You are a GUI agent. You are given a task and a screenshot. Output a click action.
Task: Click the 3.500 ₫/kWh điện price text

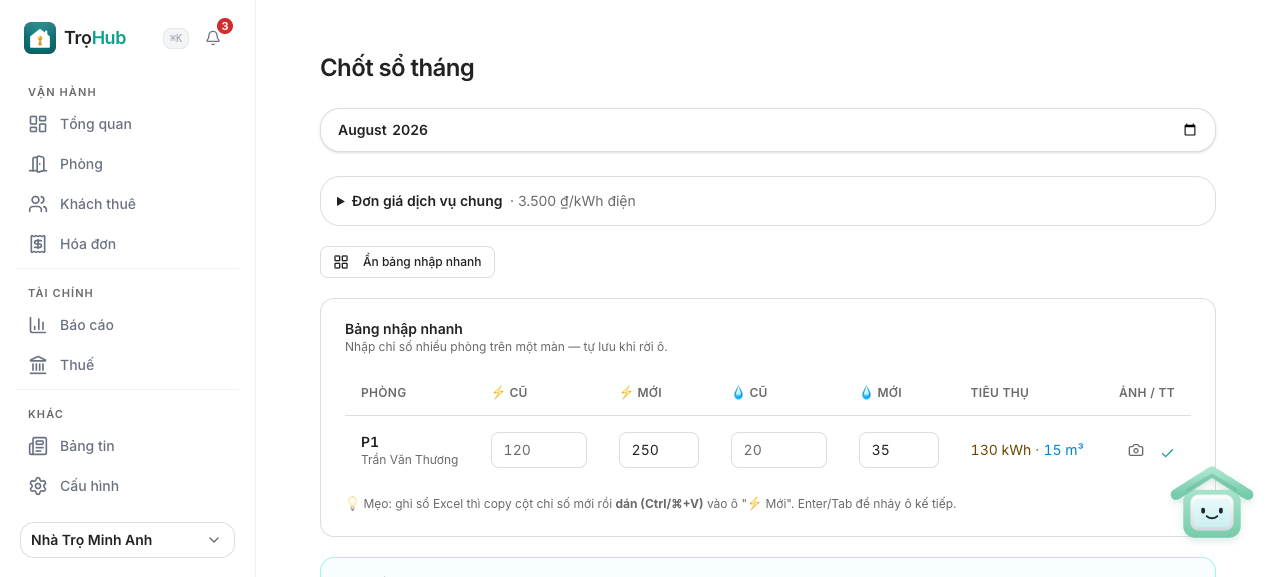577,201
